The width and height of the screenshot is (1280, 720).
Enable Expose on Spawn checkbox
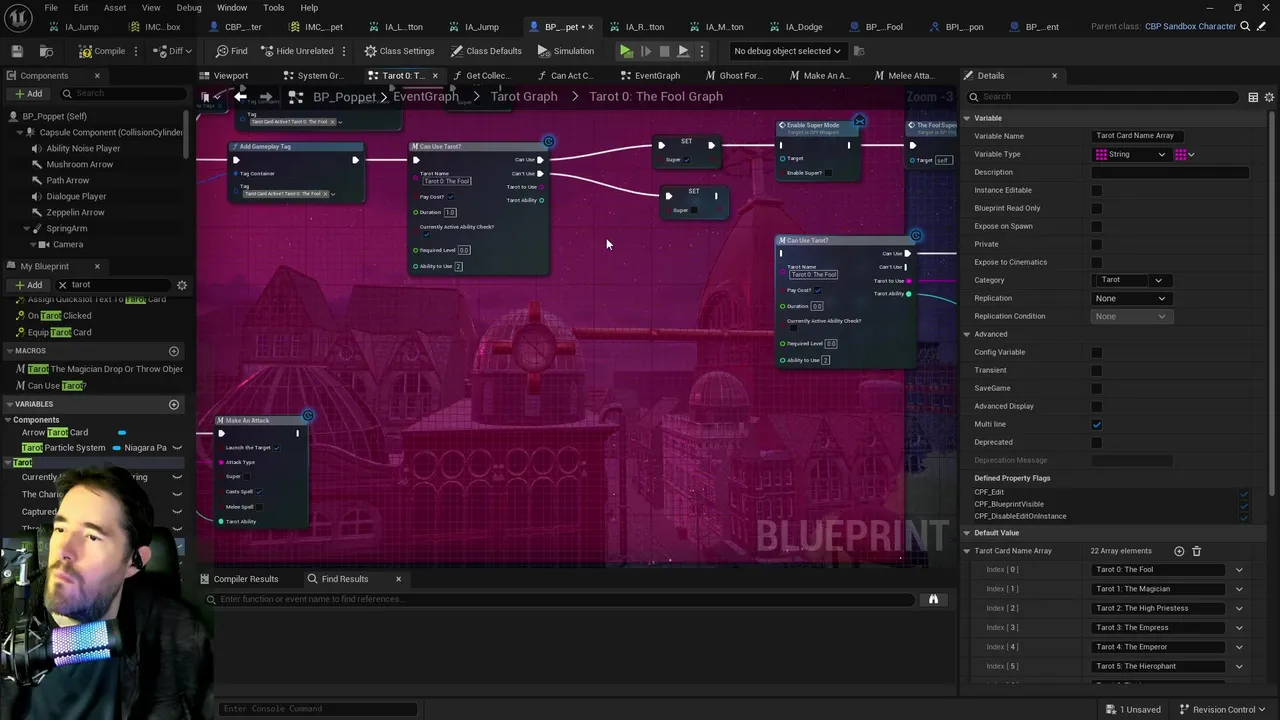pyautogui.click(x=1097, y=226)
